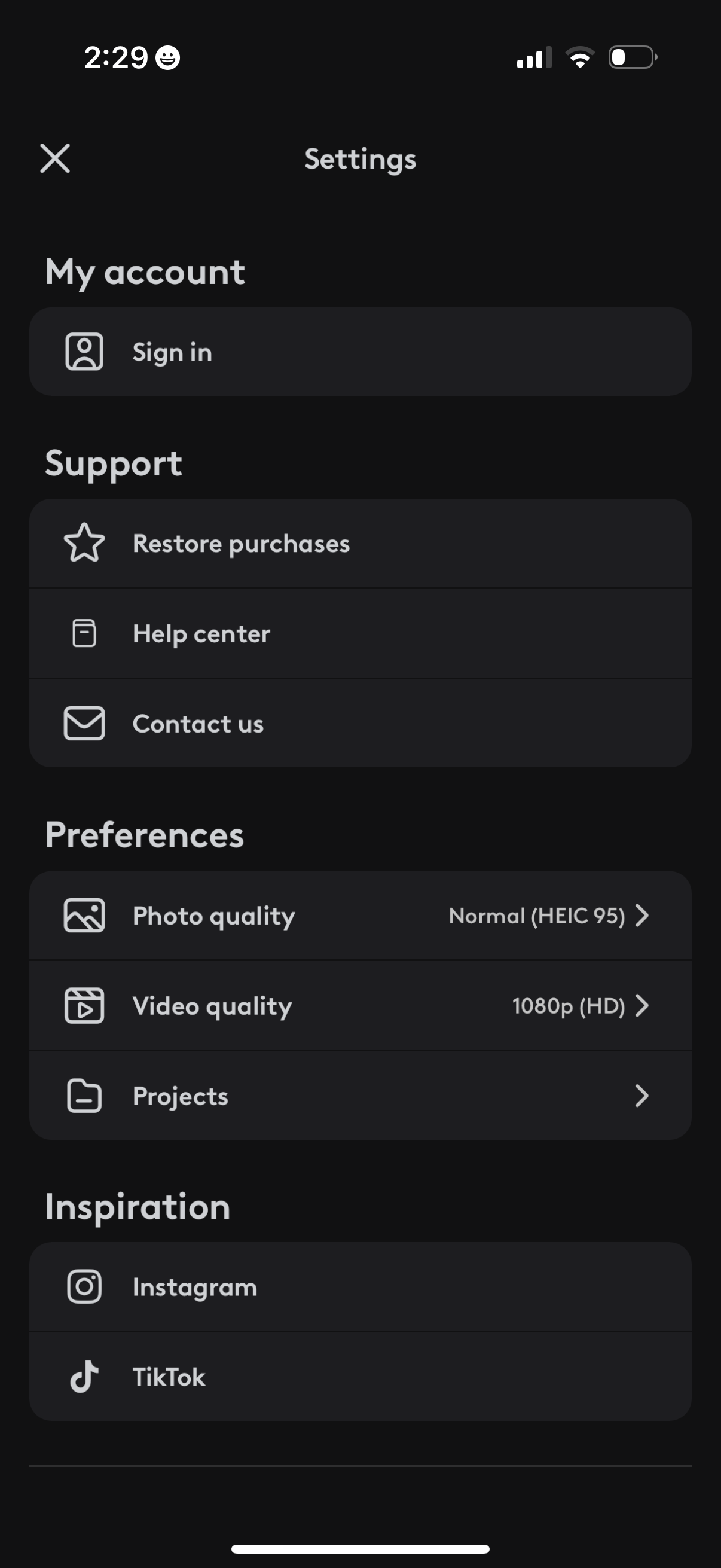This screenshot has height=1568, width=721.
Task: Open the TikTok text link
Action: coord(169,1377)
